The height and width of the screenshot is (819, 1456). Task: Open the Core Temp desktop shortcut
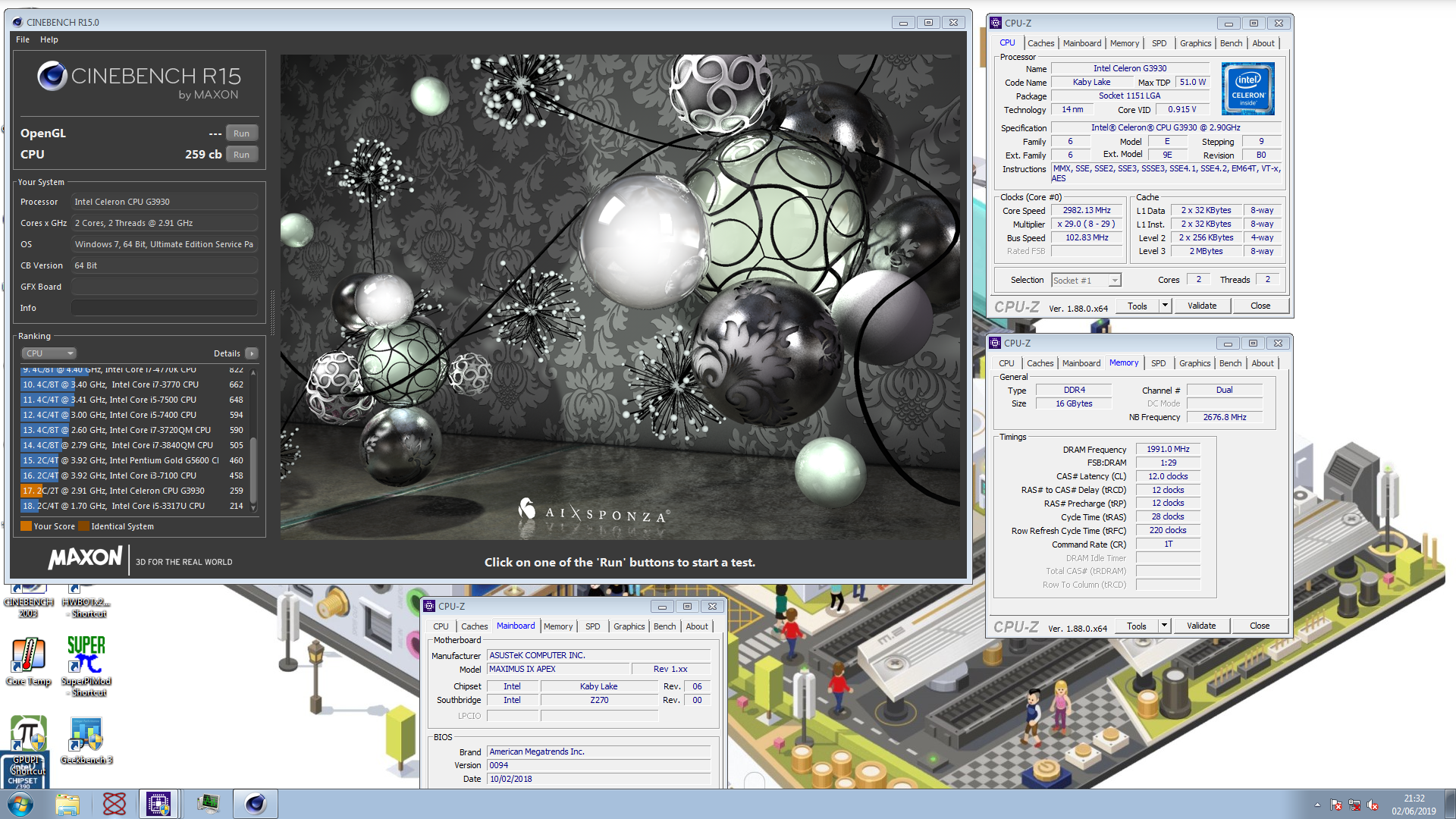pyautogui.click(x=28, y=661)
